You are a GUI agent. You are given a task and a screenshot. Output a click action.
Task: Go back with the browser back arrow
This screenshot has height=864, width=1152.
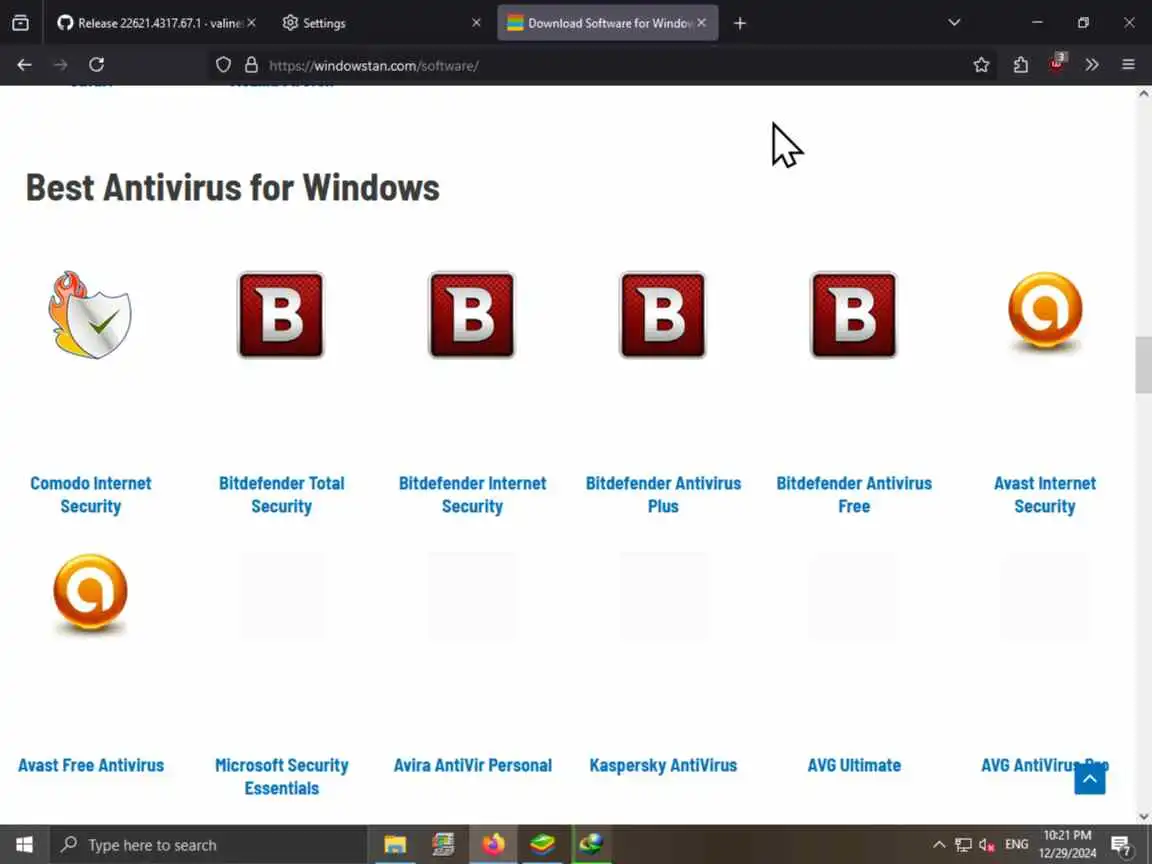pyautogui.click(x=24, y=65)
